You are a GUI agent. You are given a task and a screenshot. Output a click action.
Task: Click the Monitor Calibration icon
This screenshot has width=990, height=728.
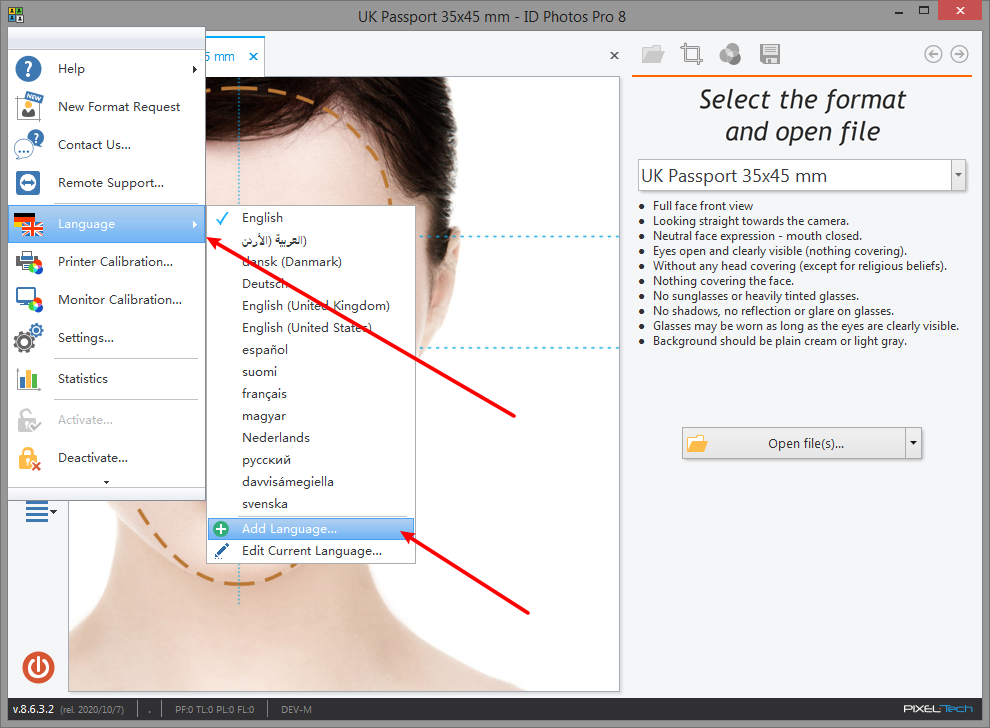29,300
